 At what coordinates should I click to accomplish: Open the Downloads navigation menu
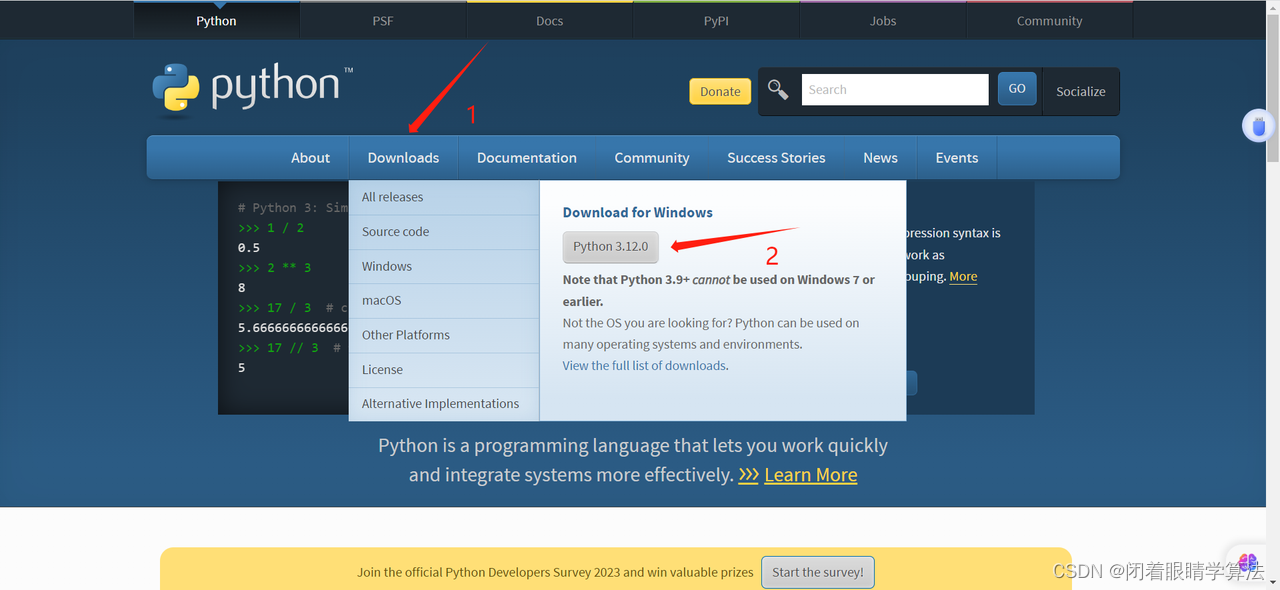pyautogui.click(x=403, y=158)
